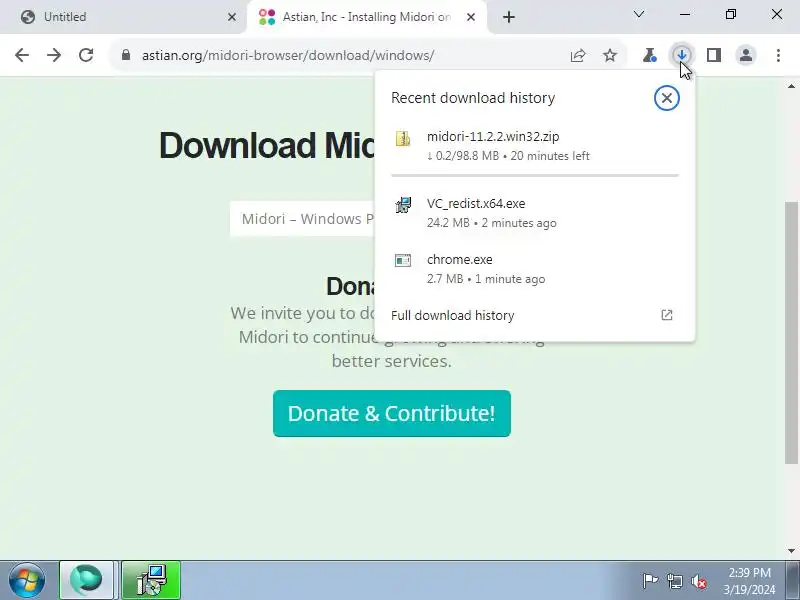
Task: Close the Recent download history popup
Action: pyautogui.click(x=666, y=98)
